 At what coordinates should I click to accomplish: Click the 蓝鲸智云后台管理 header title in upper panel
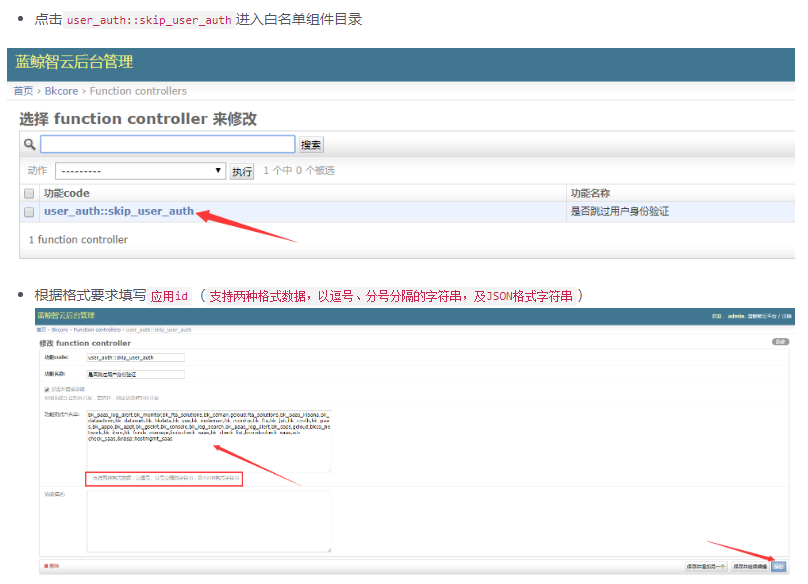(74, 62)
